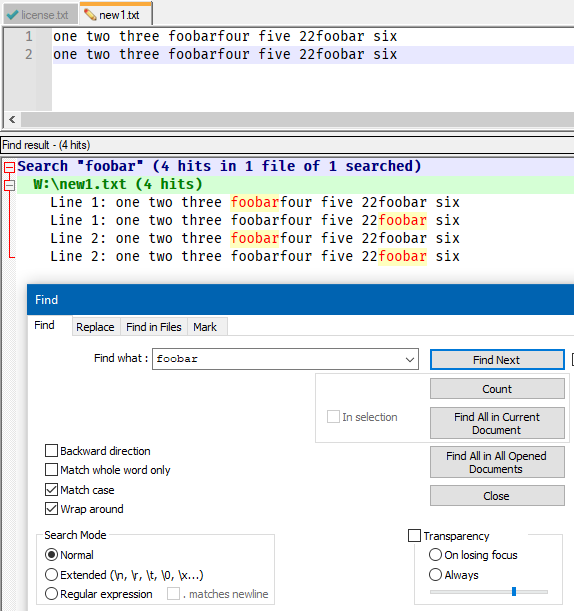Viewport: 574px width, 611px height.
Task: Click Find All in All Opened Documents
Action: point(497,462)
